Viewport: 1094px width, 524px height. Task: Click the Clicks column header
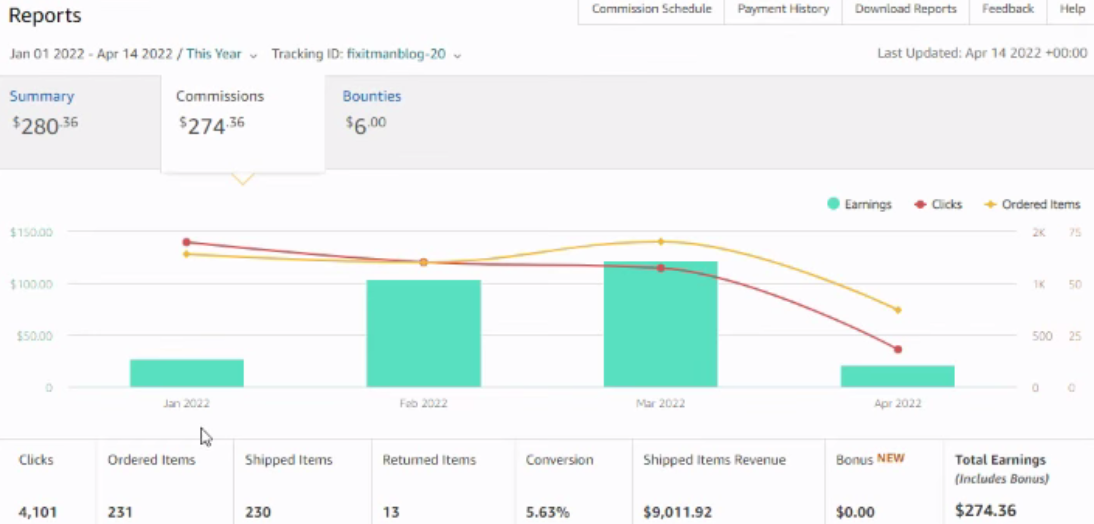coord(36,460)
